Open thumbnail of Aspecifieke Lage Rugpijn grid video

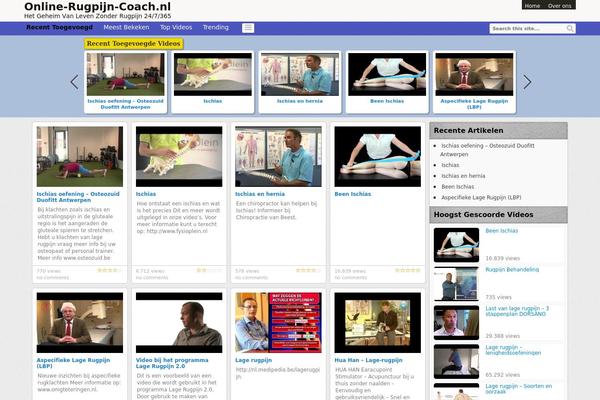[80, 323]
